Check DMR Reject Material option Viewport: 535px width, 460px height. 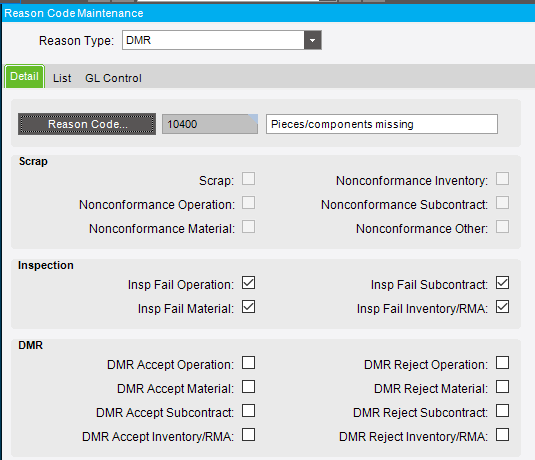503,387
